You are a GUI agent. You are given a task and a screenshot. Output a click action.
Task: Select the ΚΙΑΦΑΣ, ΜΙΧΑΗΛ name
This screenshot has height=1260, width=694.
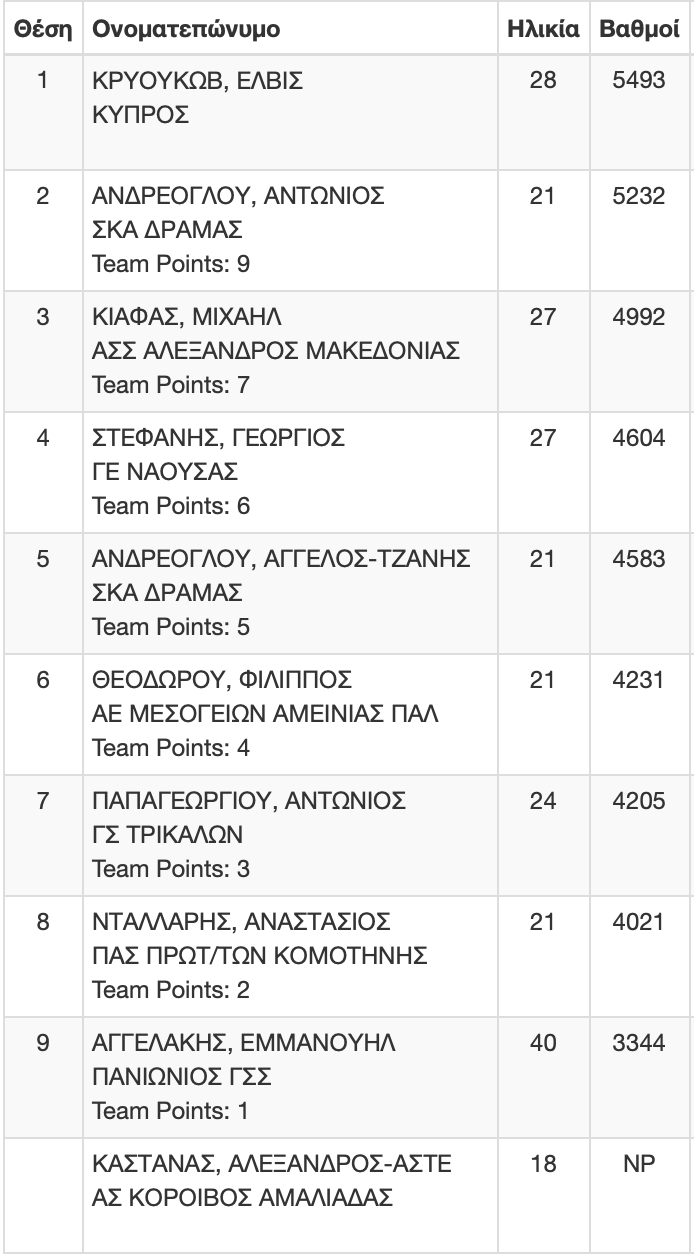tap(187, 318)
